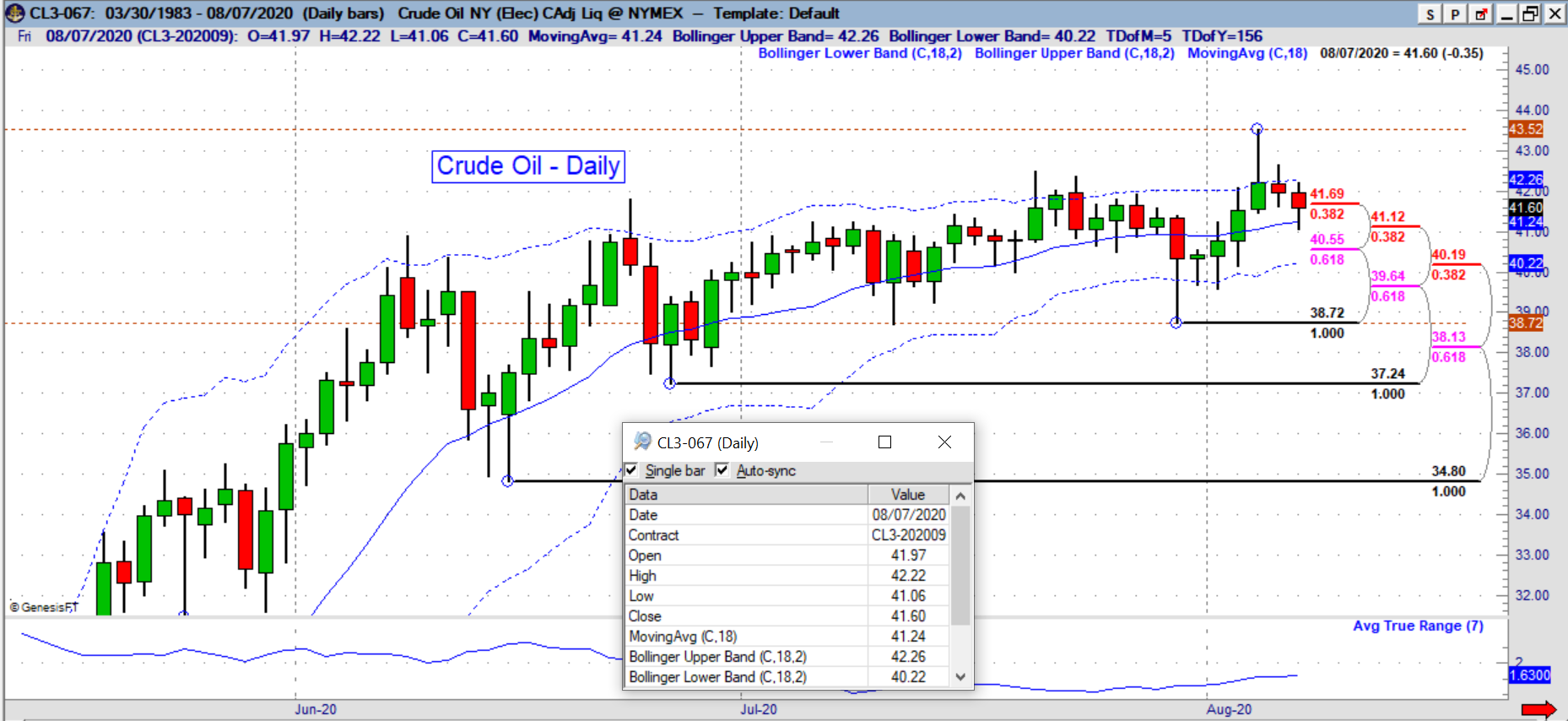Click the P button in the title bar

(x=1454, y=14)
